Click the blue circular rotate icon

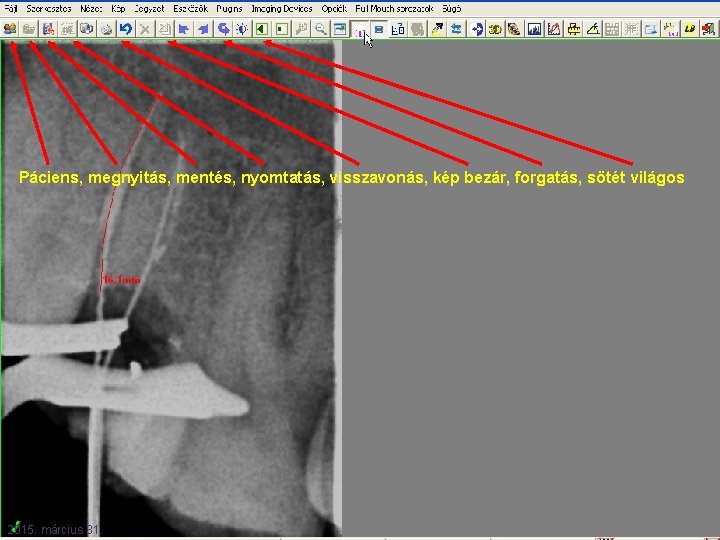[x=223, y=29]
